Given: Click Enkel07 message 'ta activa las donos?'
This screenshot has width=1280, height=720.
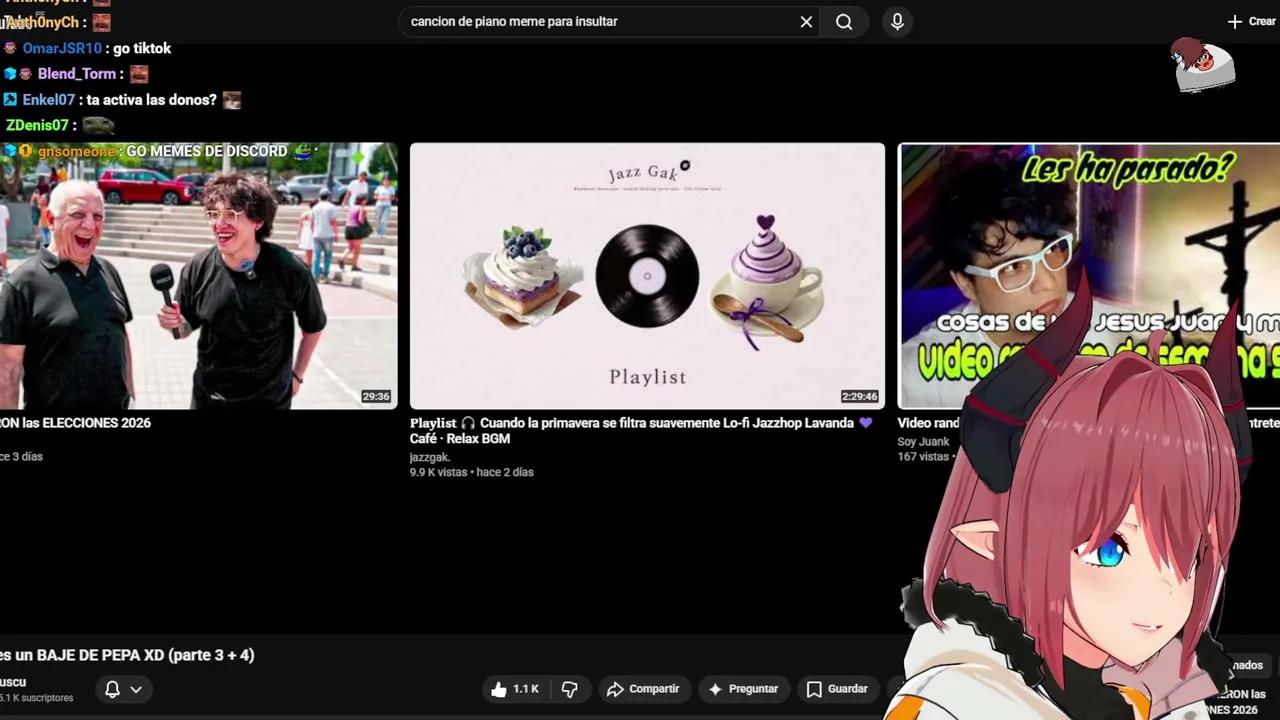Looking at the screenshot, I should (151, 100).
